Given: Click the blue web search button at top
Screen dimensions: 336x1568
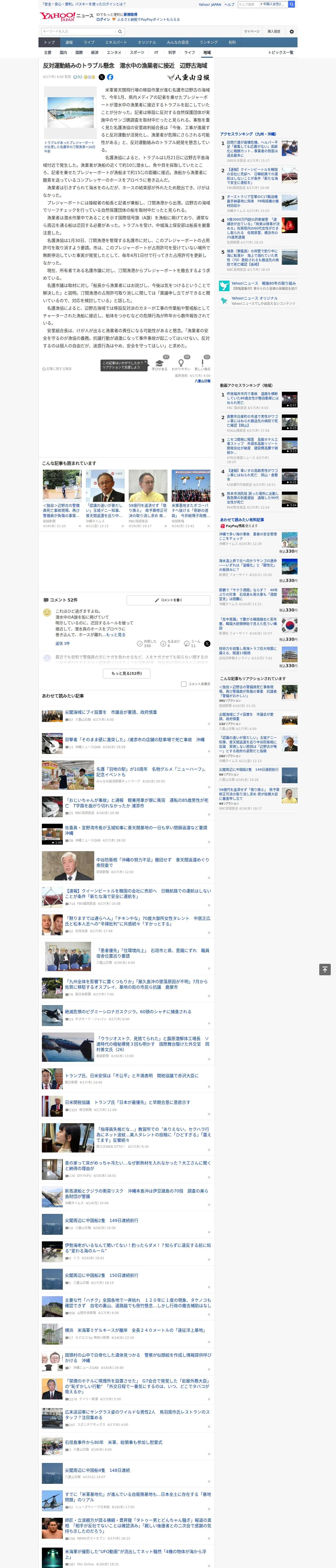Looking at the screenshot, I should [x=292, y=4].
